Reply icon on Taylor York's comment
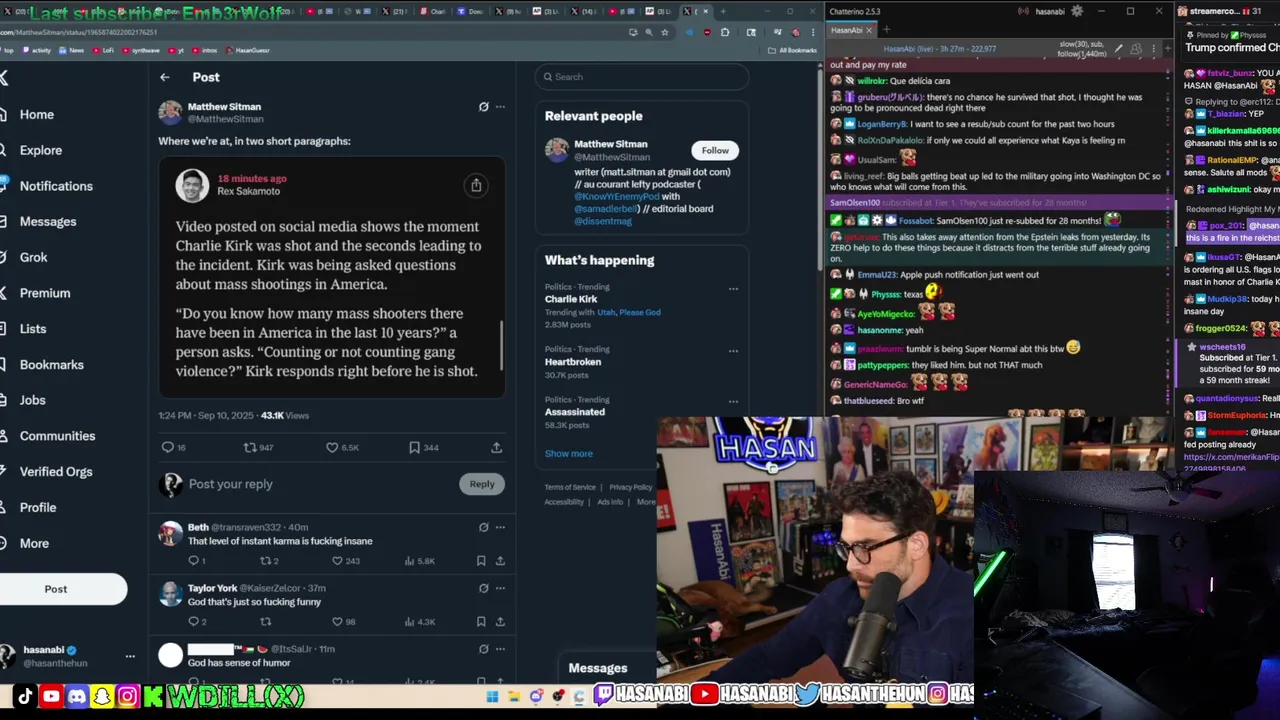The image size is (1280, 720). coord(193,622)
